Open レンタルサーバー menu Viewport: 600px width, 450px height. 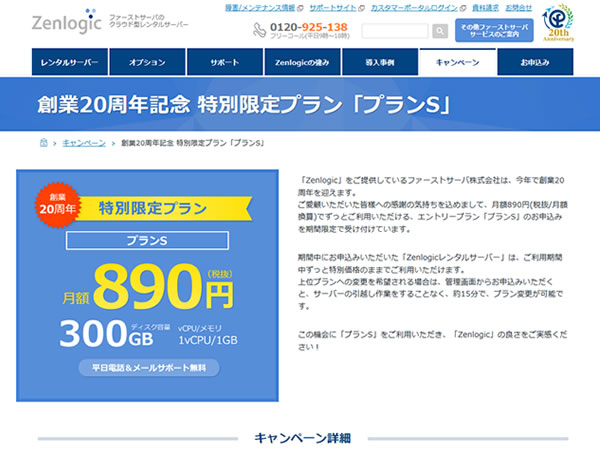pyautogui.click(x=70, y=62)
